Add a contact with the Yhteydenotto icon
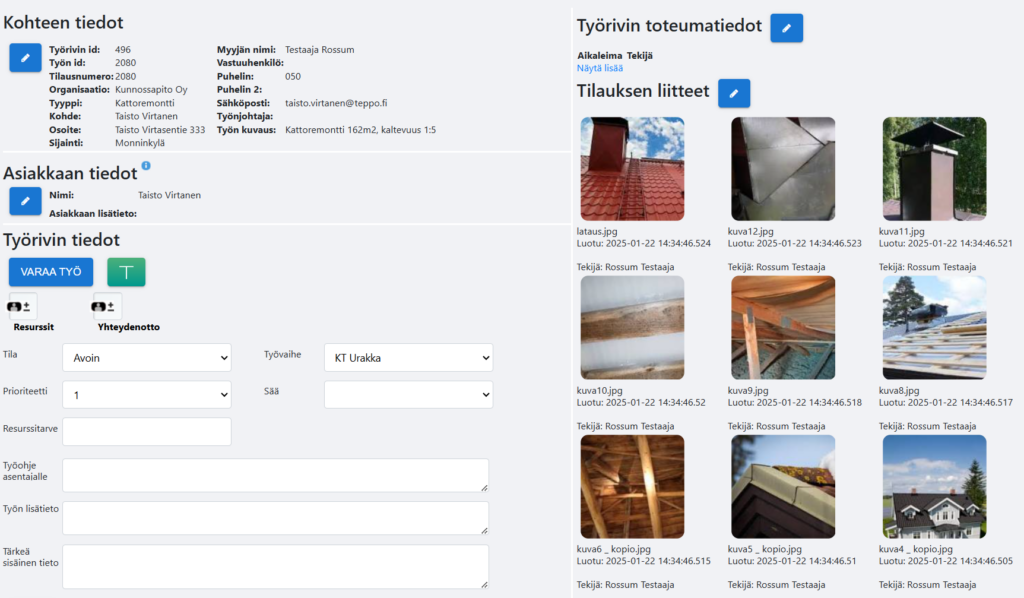This screenshot has width=1024, height=598. (106, 306)
